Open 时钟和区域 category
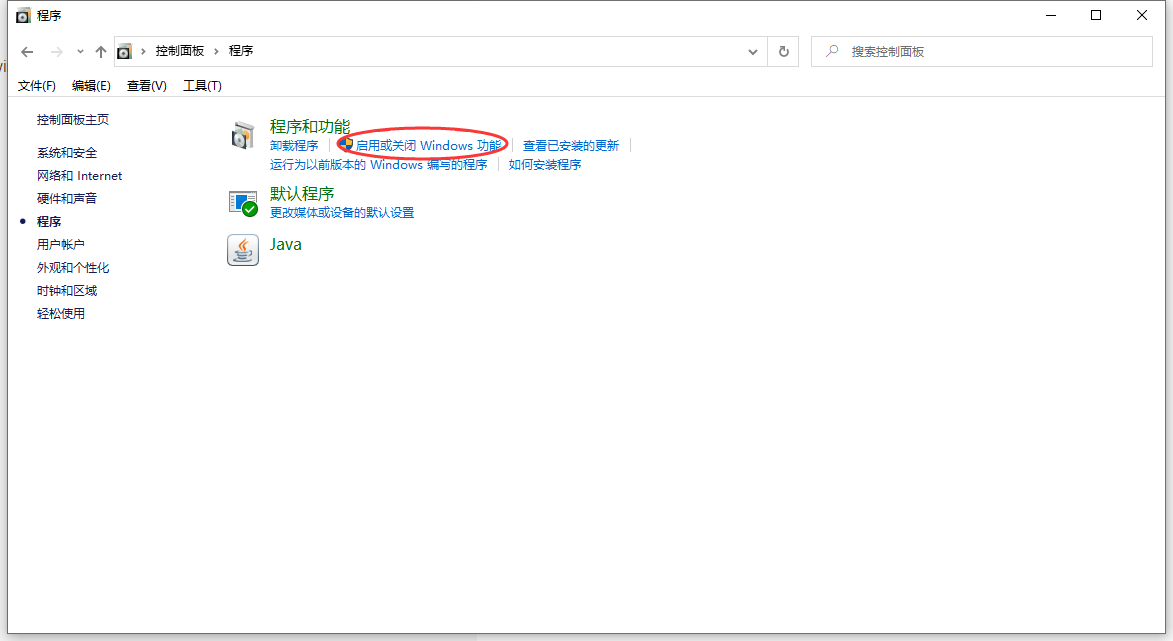Image resolution: width=1173 pixels, height=641 pixels. 67,291
